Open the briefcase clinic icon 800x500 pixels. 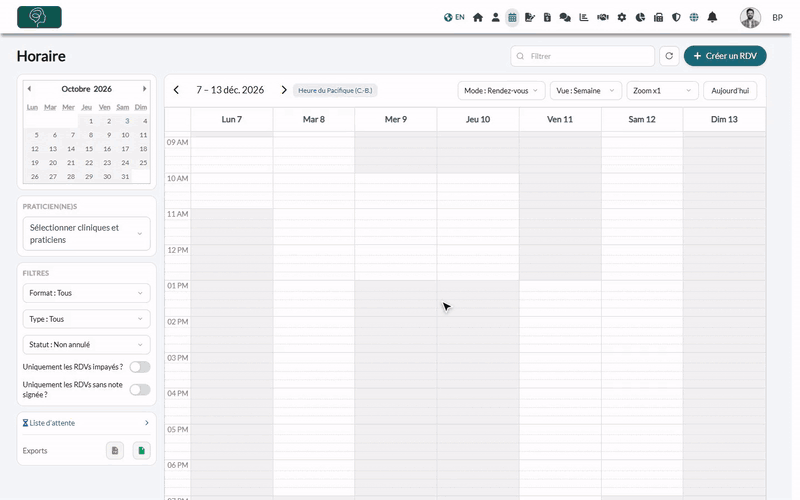(658, 17)
